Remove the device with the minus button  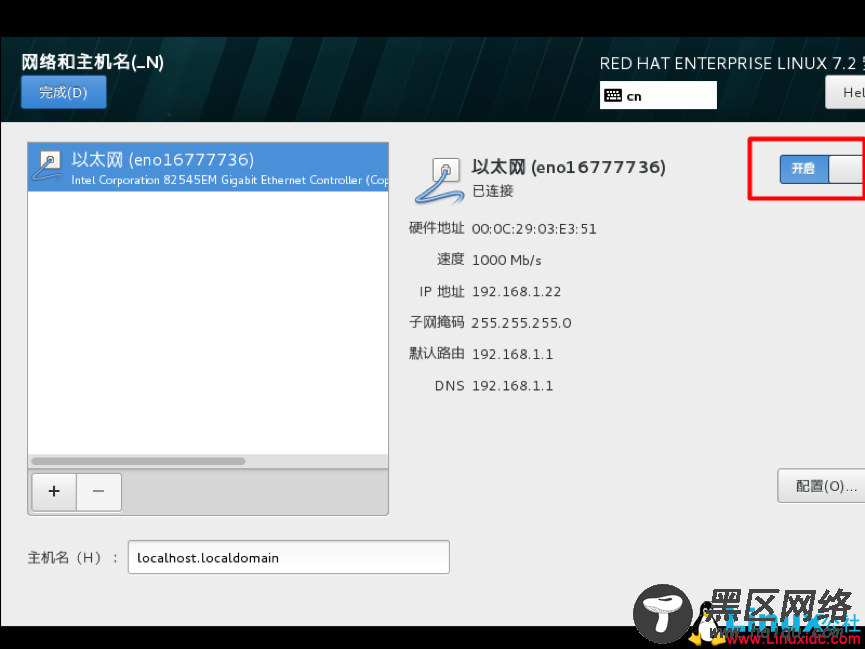(x=99, y=491)
